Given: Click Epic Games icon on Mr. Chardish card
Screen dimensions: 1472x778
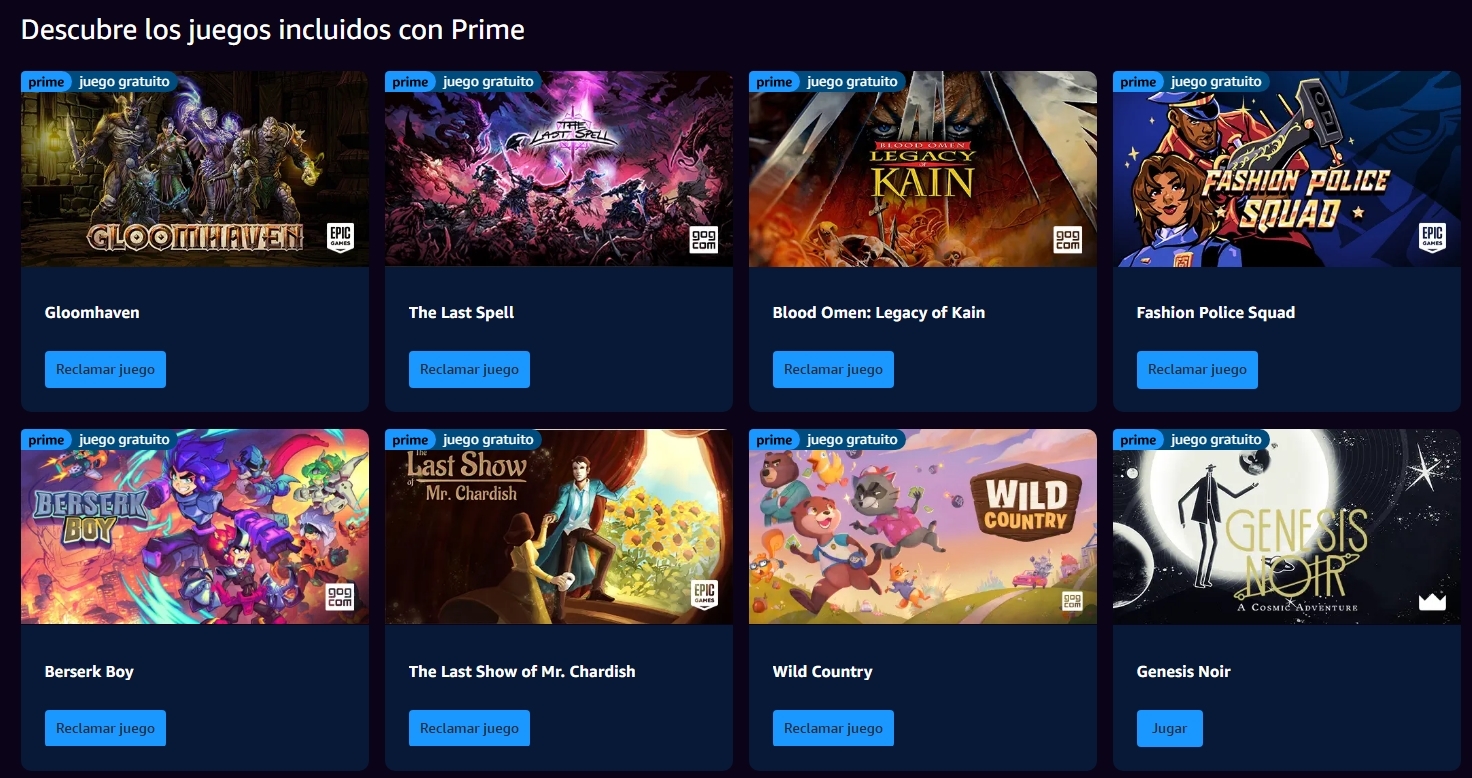Looking at the screenshot, I should (705, 595).
